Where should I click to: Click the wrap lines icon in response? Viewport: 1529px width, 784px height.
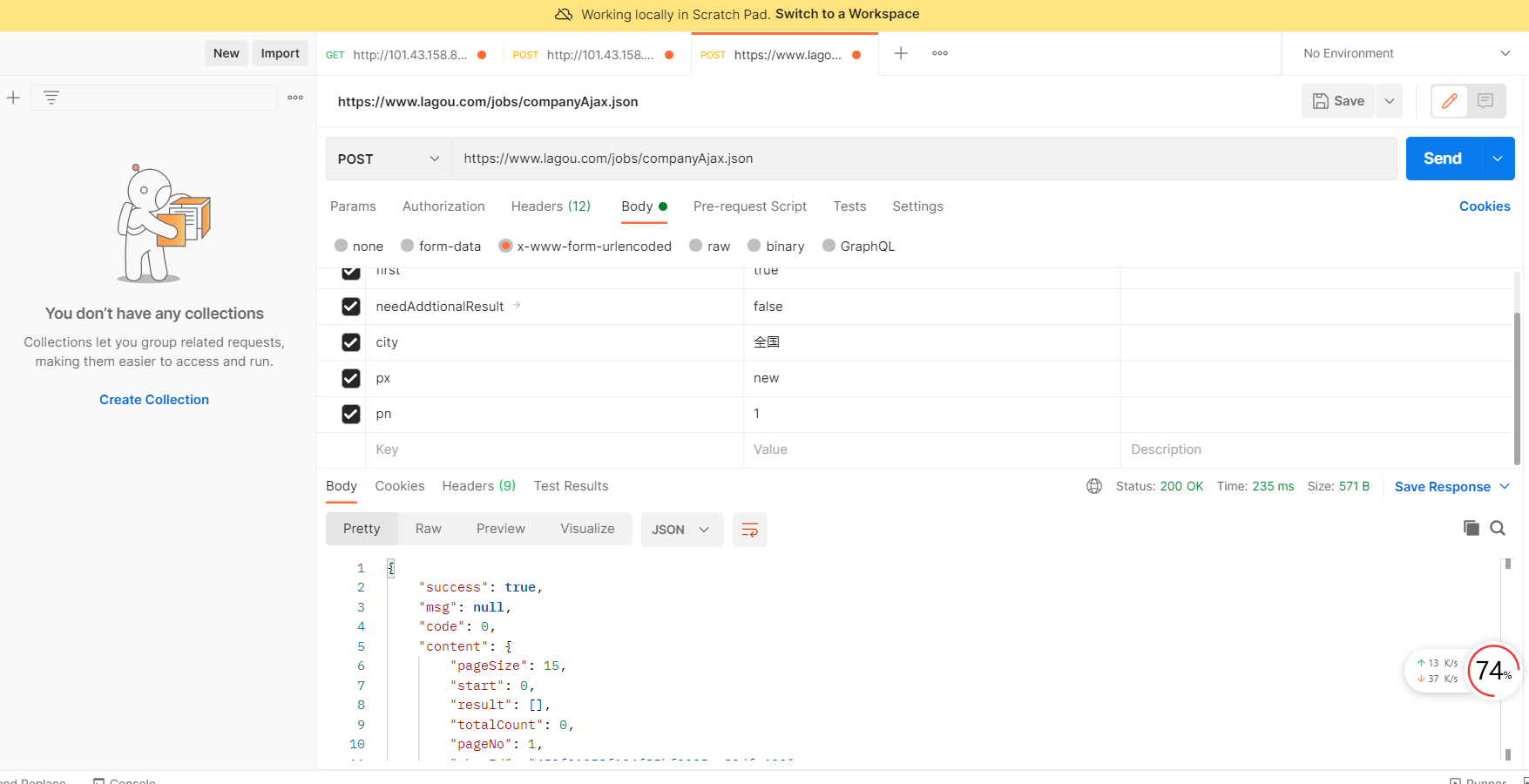749,530
